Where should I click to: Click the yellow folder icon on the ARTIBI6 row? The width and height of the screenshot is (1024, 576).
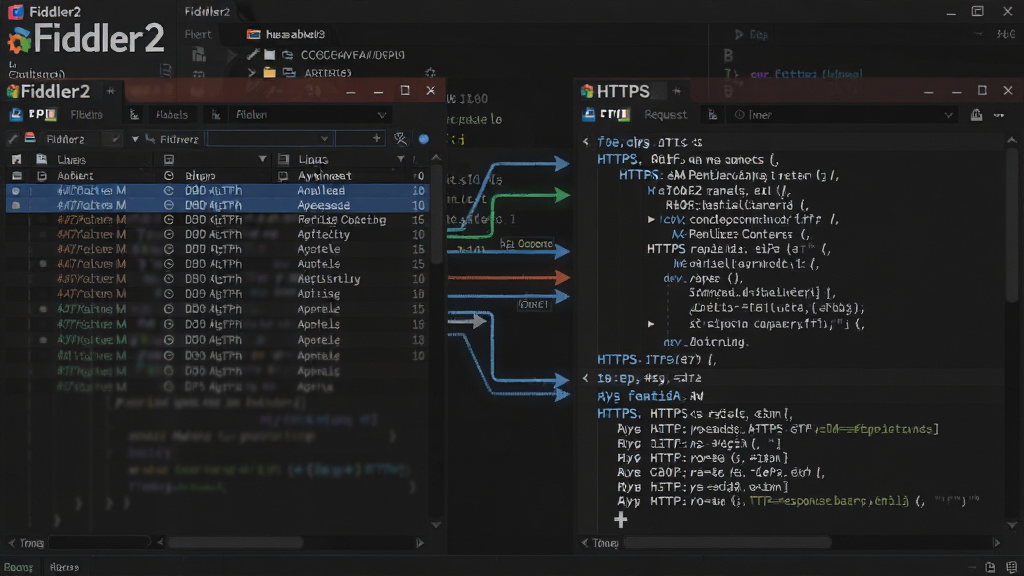[269, 73]
